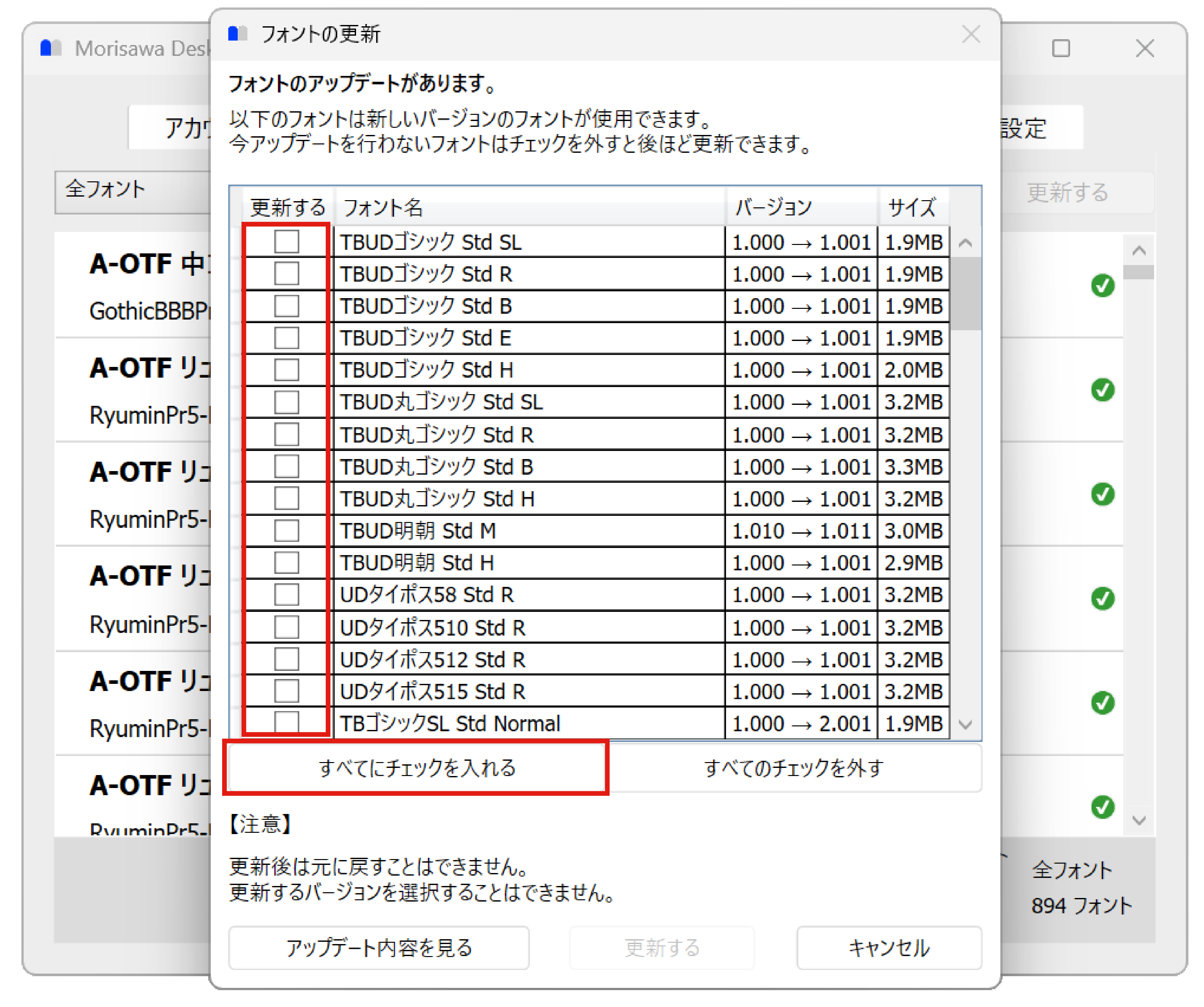Close the Morisawa Desktop Manager window
Screen dimensions: 1204x1007
[1145, 48]
